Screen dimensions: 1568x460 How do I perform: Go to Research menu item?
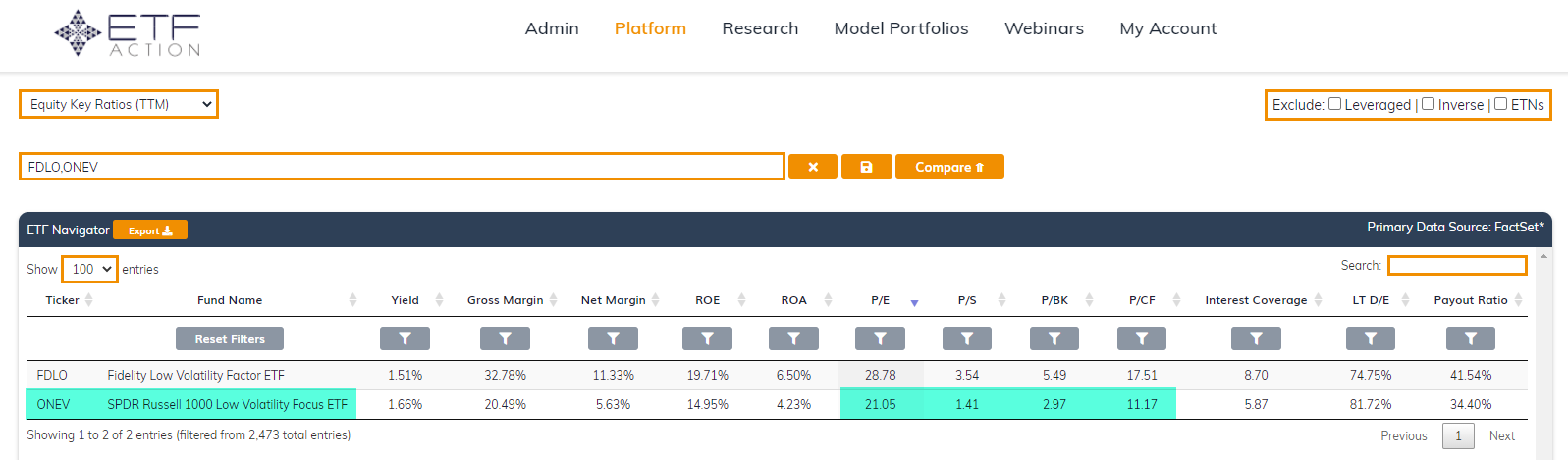[760, 28]
